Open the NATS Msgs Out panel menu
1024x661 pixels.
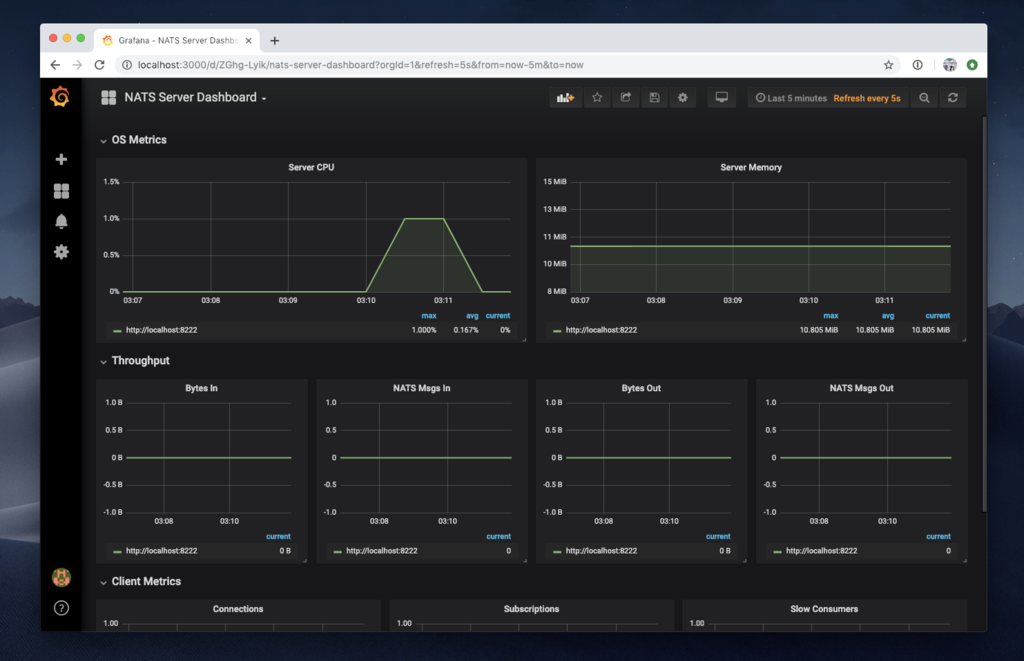pos(861,388)
